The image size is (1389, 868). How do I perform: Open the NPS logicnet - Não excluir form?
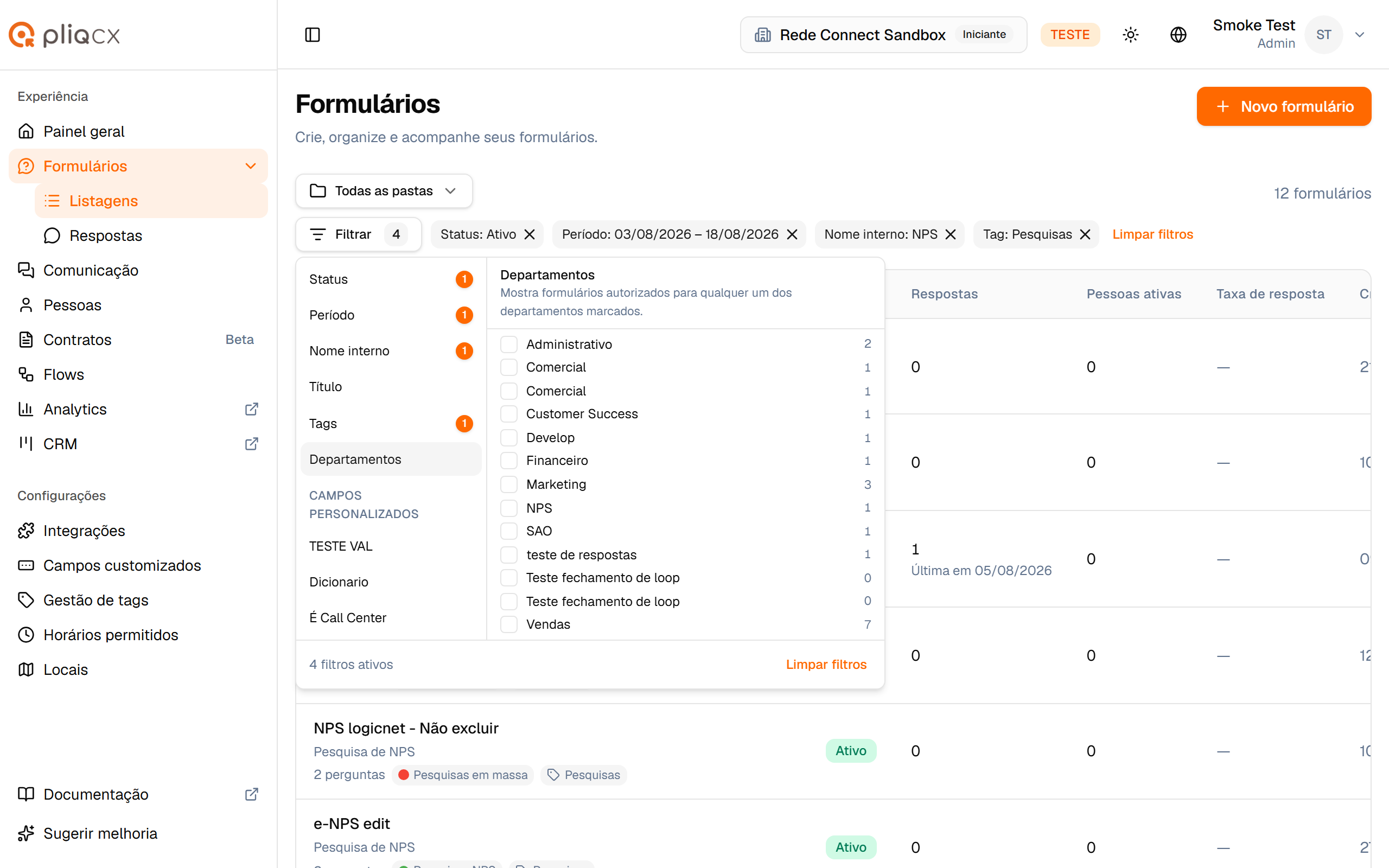pos(406,728)
